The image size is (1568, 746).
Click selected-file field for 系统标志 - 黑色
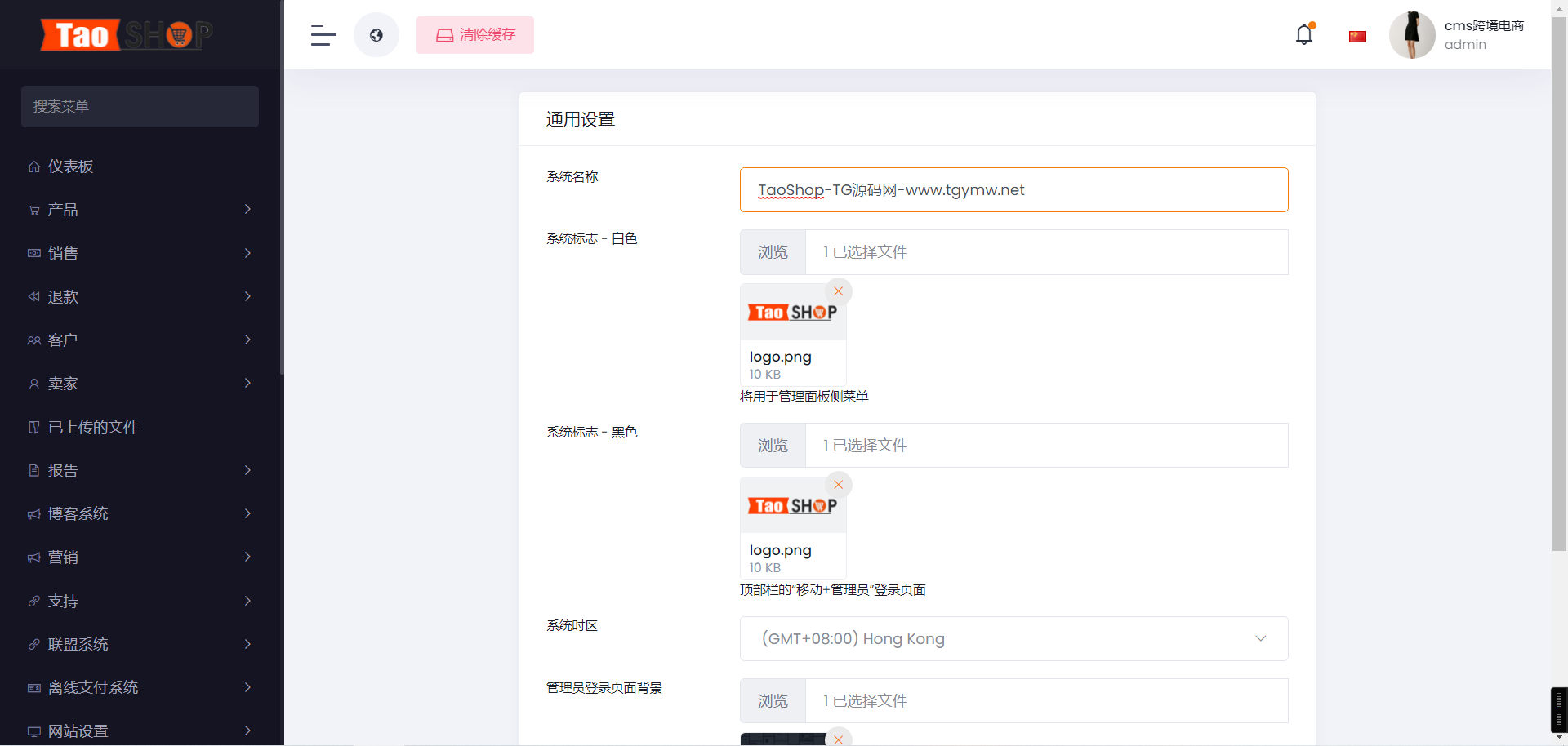point(1046,446)
